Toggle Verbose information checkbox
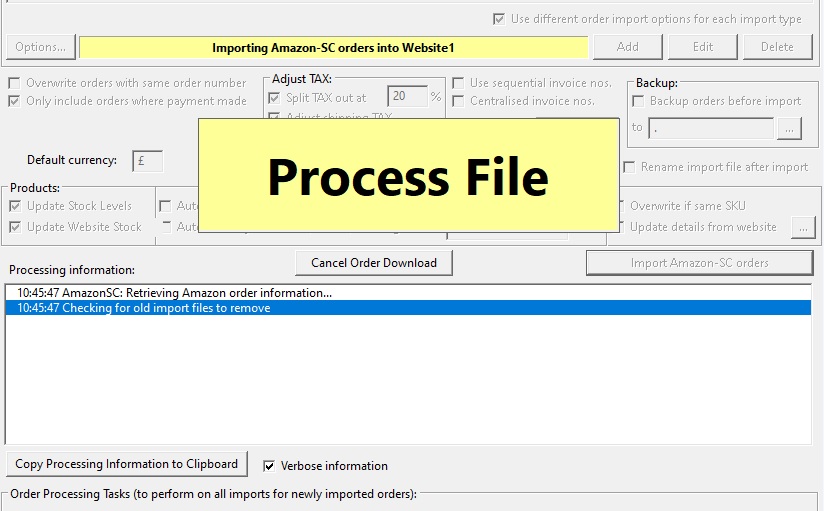The height and width of the screenshot is (511, 824). coord(269,466)
